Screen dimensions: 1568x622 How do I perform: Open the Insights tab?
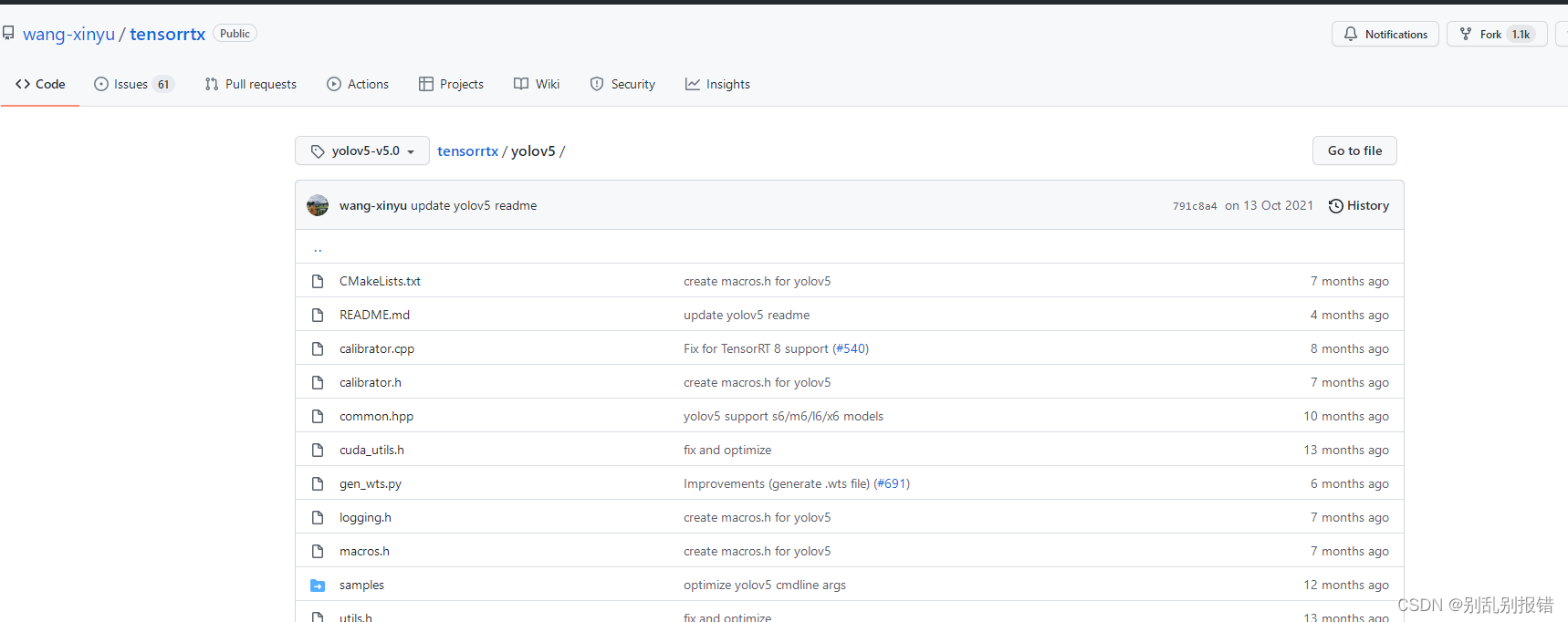click(717, 84)
